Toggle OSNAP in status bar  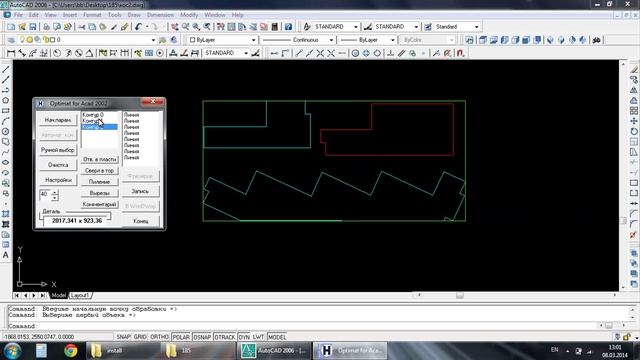coord(202,337)
